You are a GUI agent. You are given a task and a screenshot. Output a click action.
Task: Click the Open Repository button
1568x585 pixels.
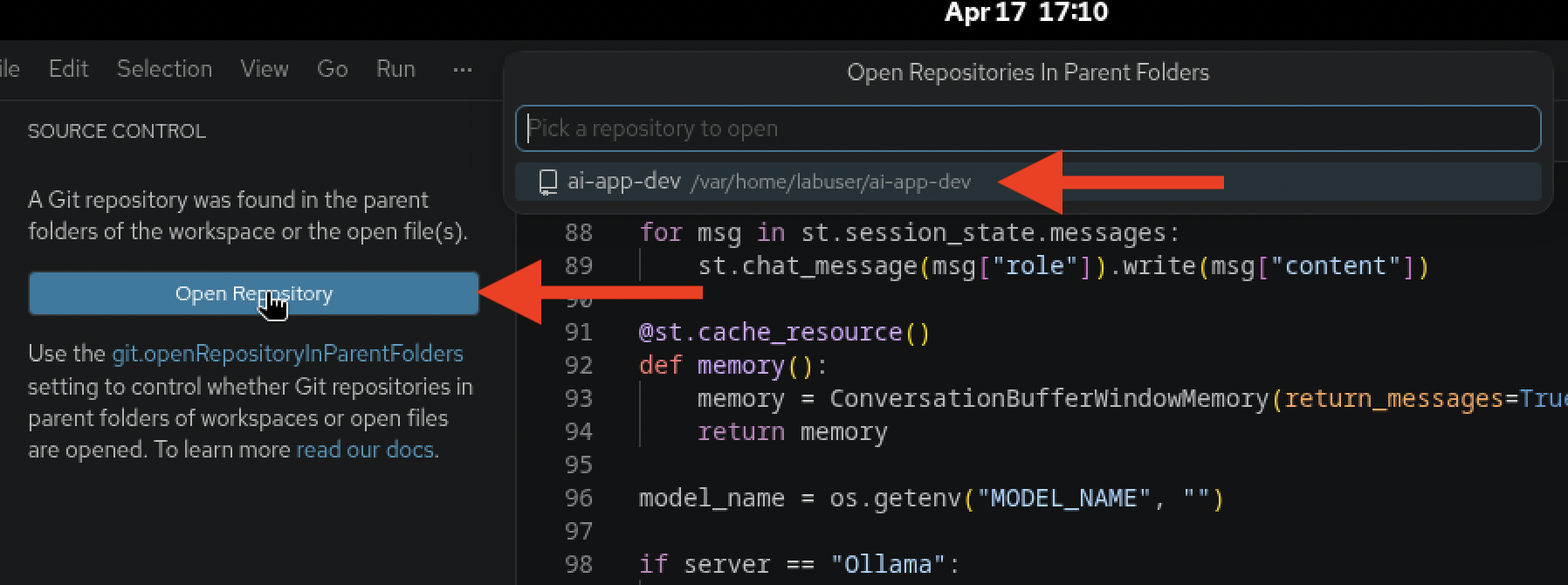pos(253,293)
